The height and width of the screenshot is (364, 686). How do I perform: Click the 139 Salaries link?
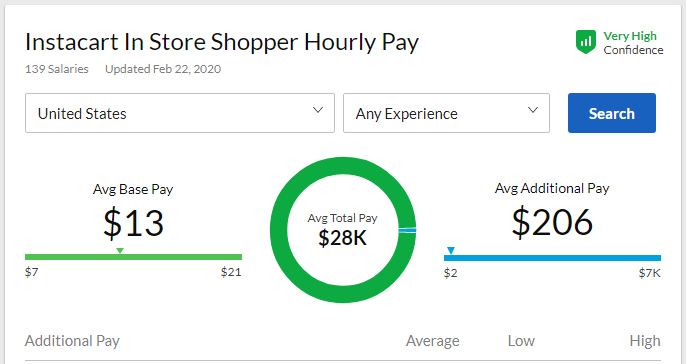pos(56,69)
